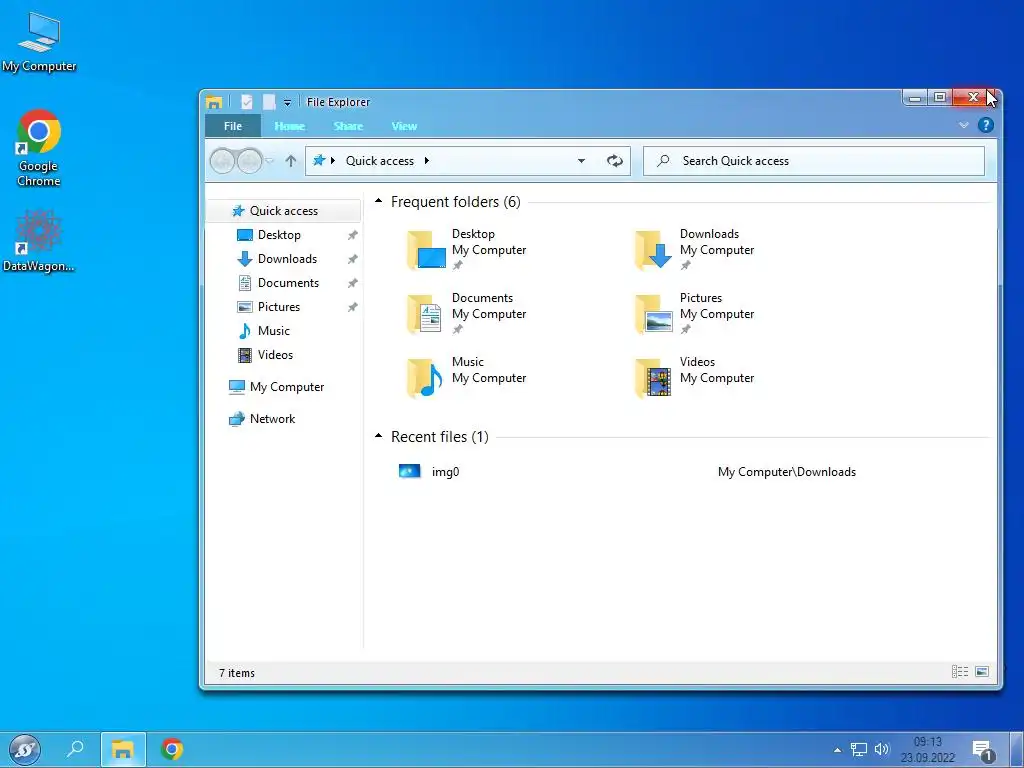Viewport: 1024px width, 768px height.
Task: Open My Computer desktop icon
Action: coord(39,40)
